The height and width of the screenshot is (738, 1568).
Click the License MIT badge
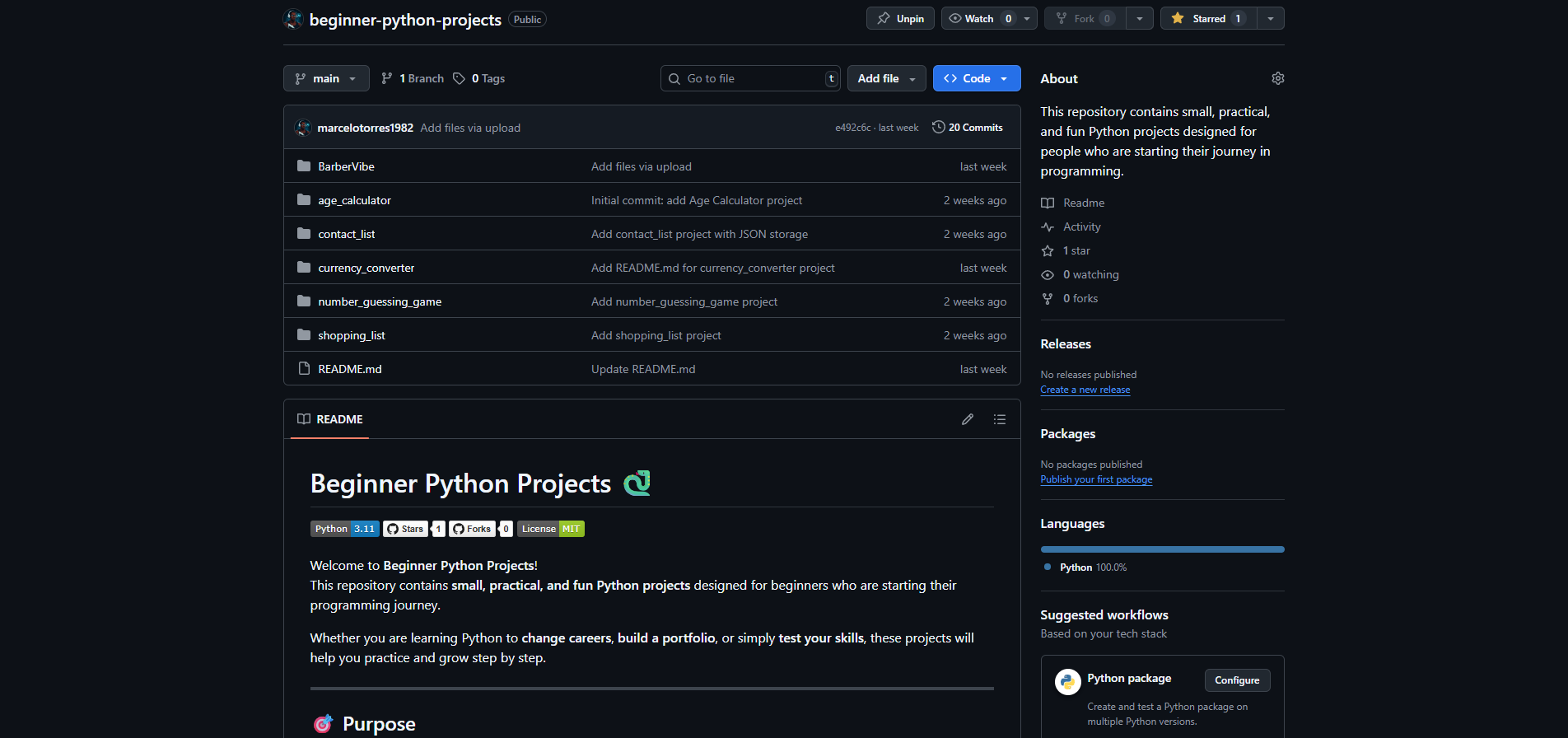(x=550, y=529)
